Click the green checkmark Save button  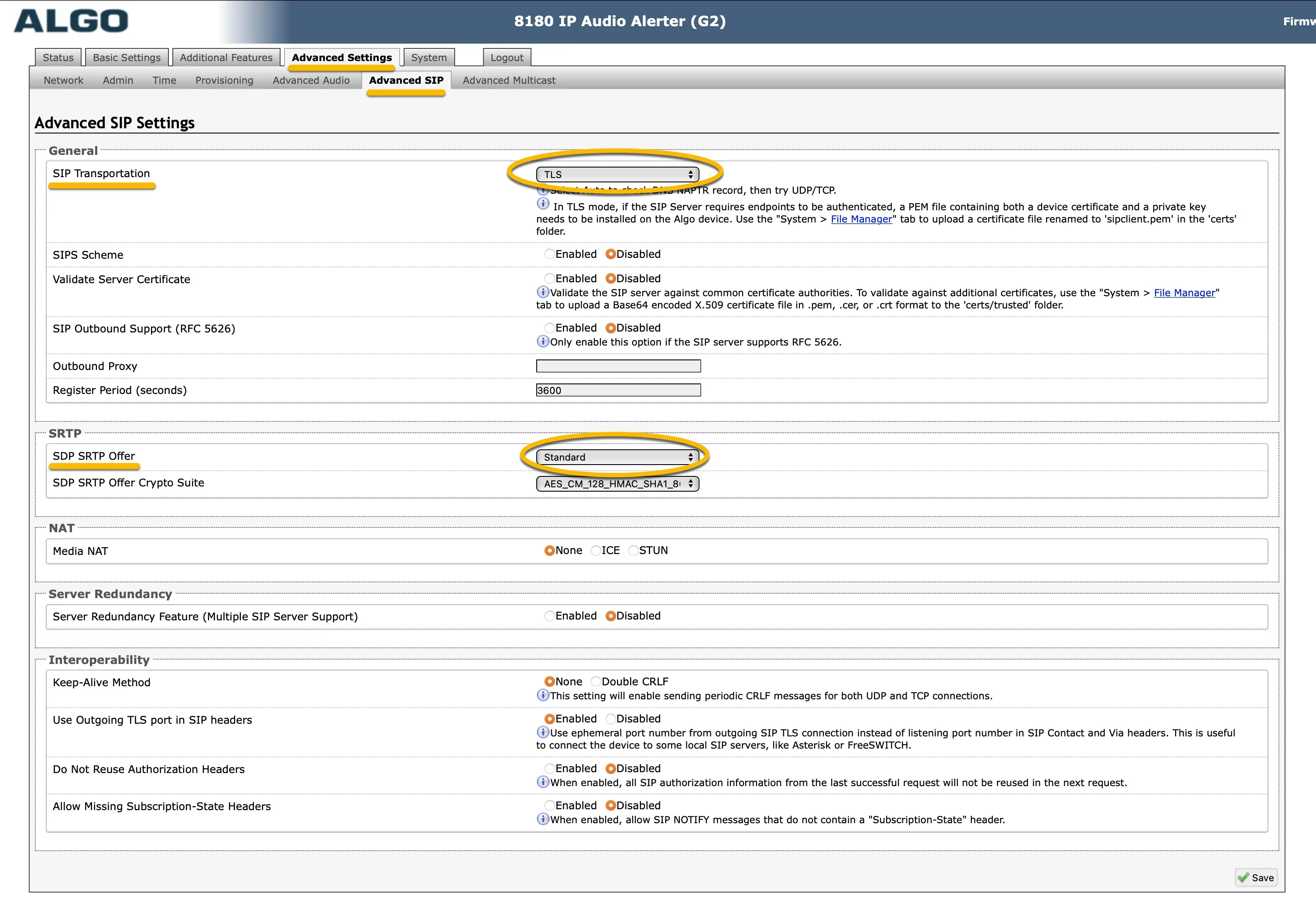(x=1256, y=878)
